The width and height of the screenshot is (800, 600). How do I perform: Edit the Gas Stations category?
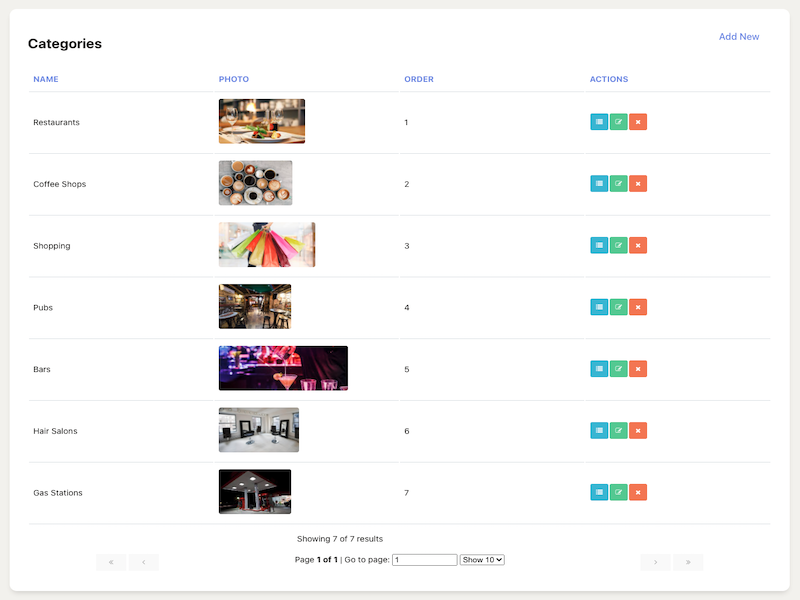point(618,492)
